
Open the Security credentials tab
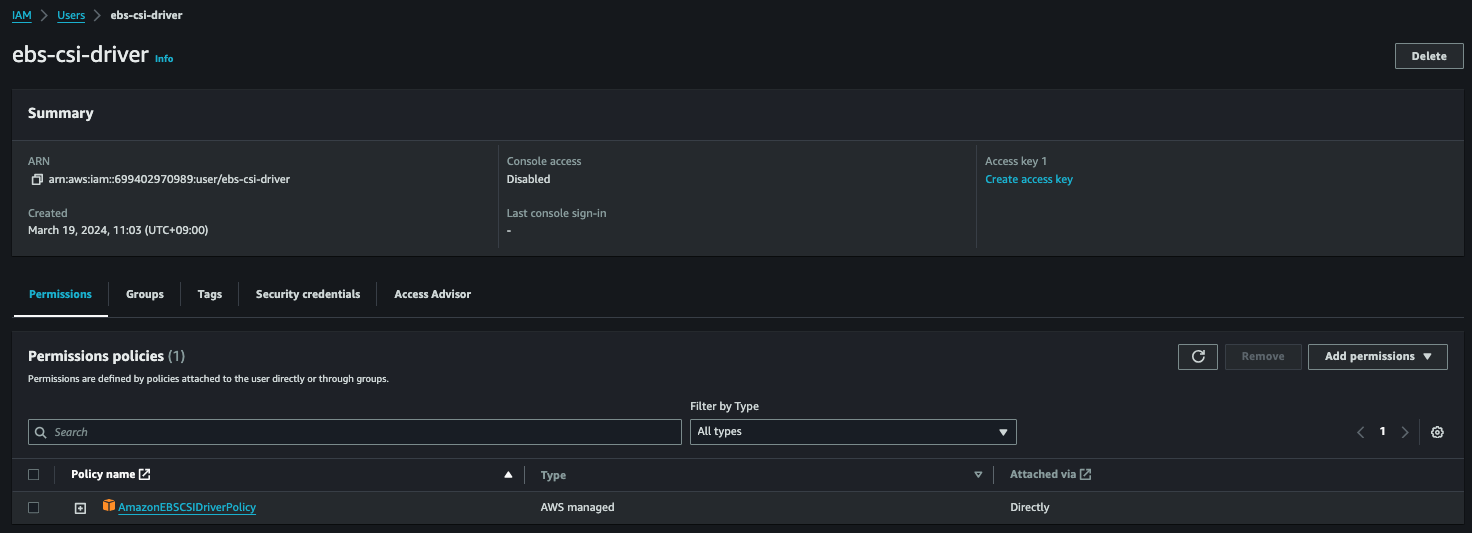point(308,294)
